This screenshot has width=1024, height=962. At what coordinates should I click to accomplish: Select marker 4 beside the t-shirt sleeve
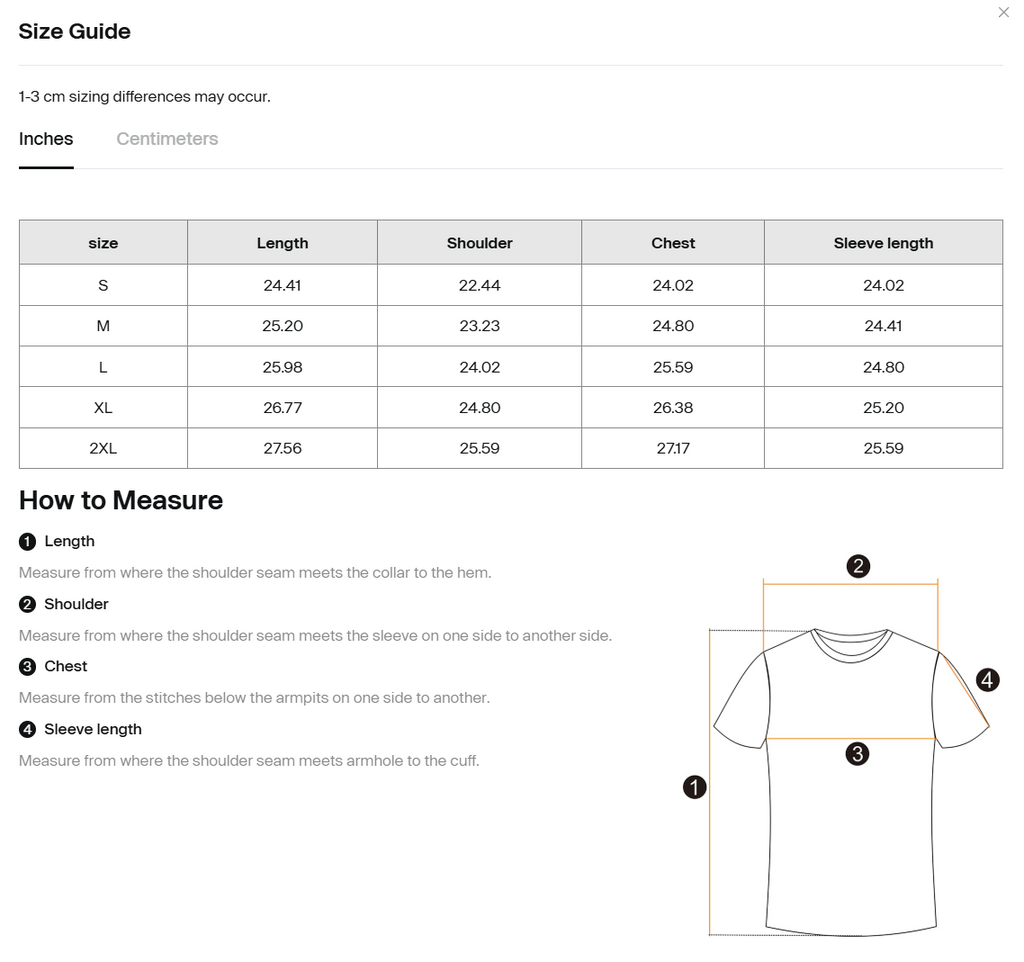(x=988, y=680)
